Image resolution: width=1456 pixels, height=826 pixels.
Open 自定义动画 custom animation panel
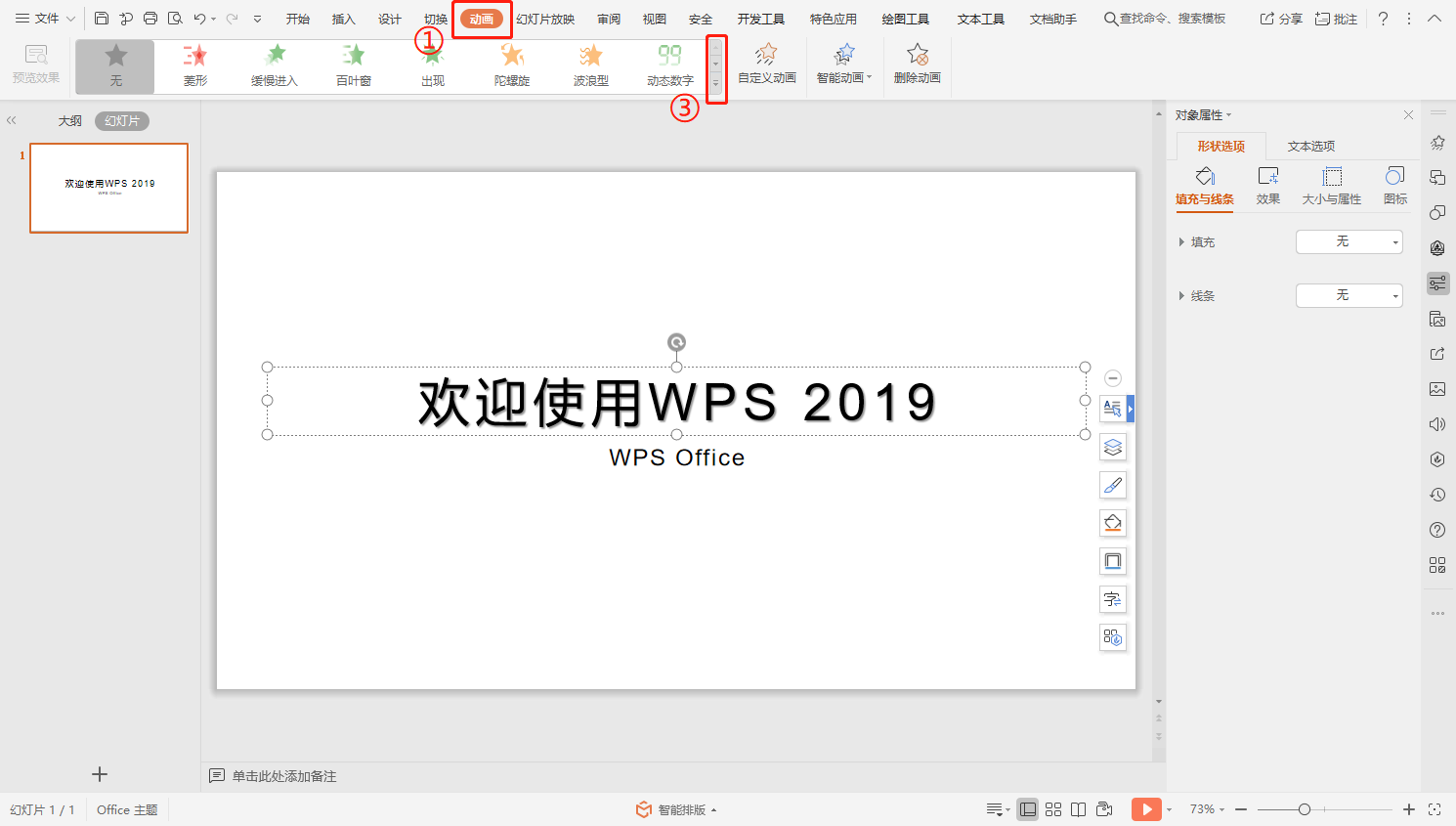click(766, 65)
